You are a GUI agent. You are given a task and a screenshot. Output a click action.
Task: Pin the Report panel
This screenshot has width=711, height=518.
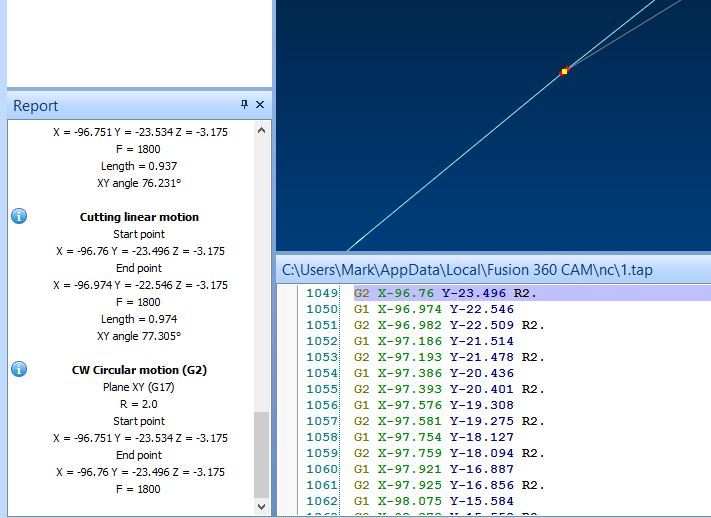(244, 105)
